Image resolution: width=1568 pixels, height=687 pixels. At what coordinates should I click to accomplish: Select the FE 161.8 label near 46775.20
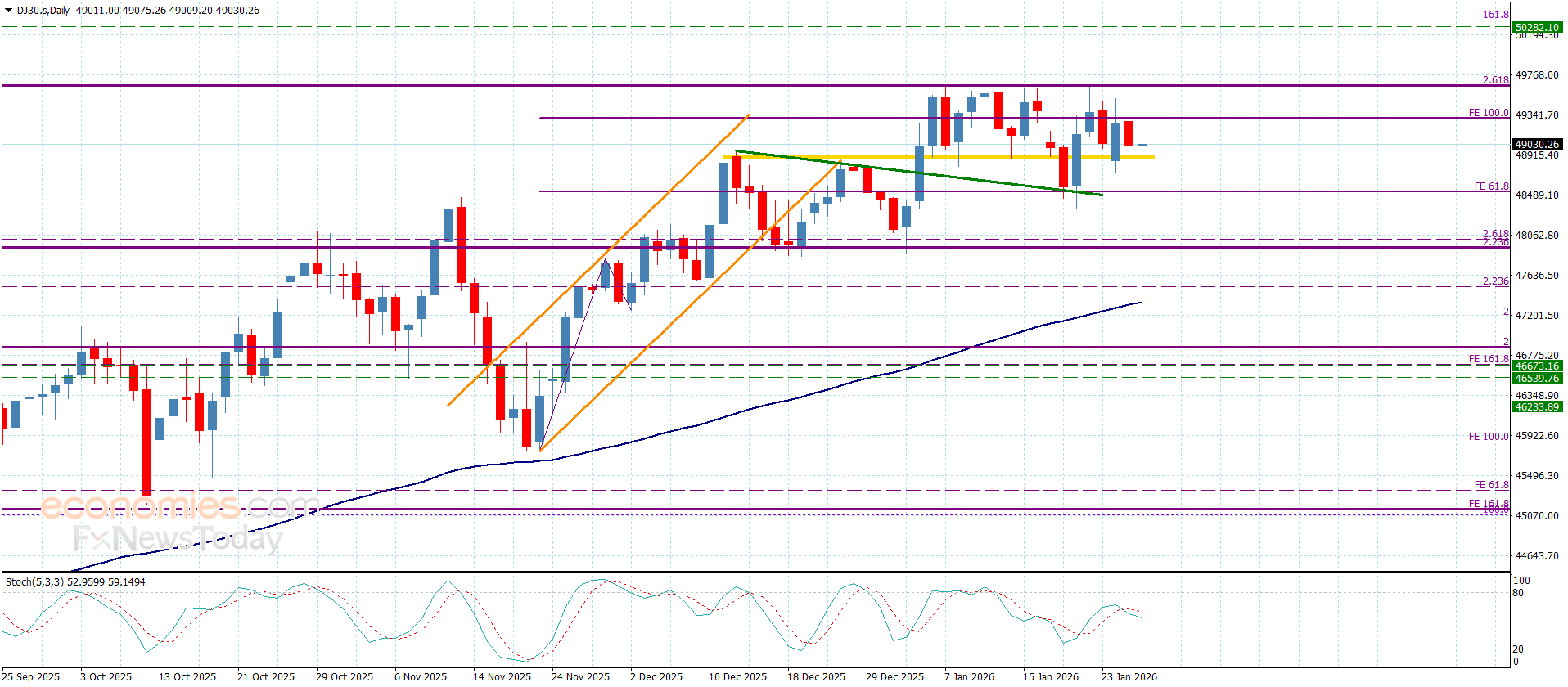coord(1489,359)
